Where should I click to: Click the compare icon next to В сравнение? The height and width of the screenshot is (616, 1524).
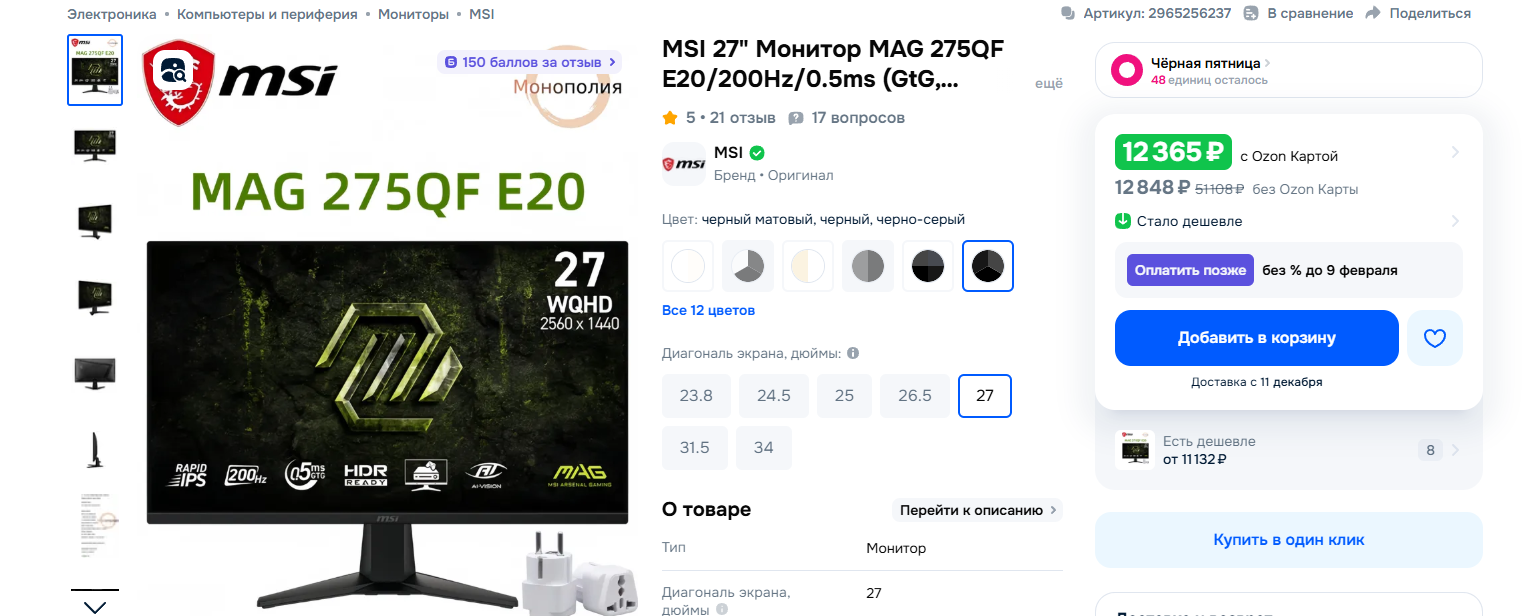pos(1251,13)
